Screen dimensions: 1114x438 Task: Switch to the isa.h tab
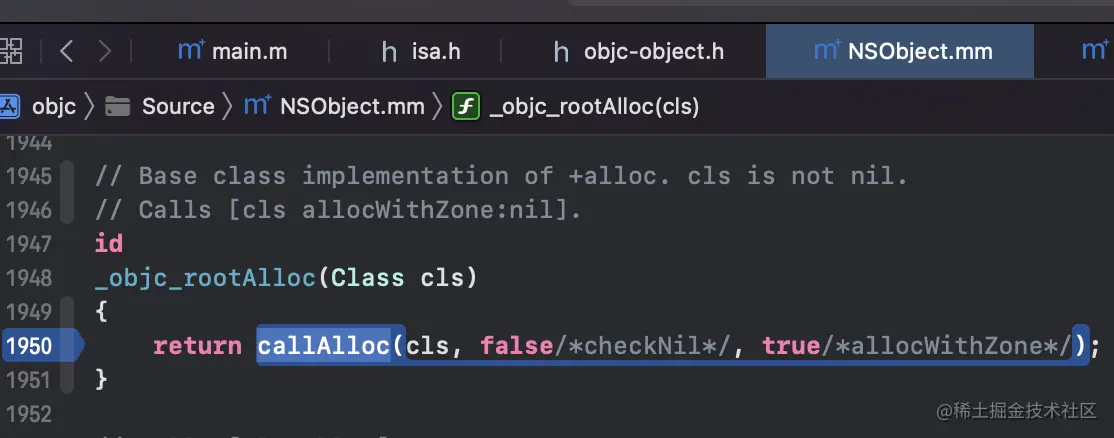[421, 51]
